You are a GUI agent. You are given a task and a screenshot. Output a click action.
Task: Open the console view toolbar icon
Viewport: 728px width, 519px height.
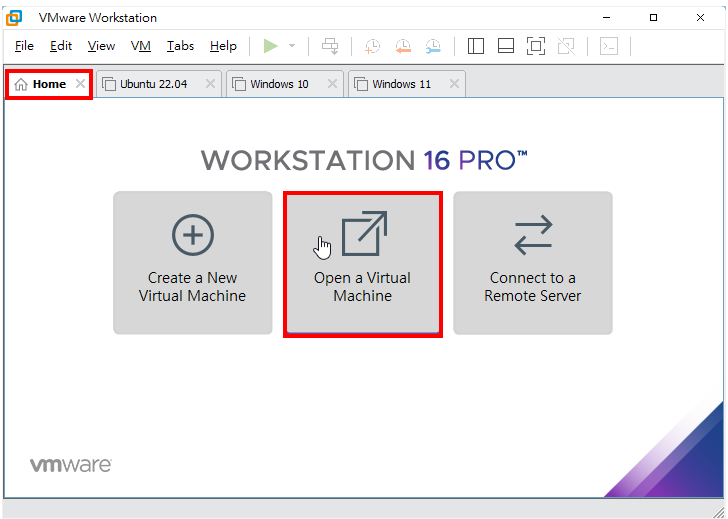pos(609,46)
